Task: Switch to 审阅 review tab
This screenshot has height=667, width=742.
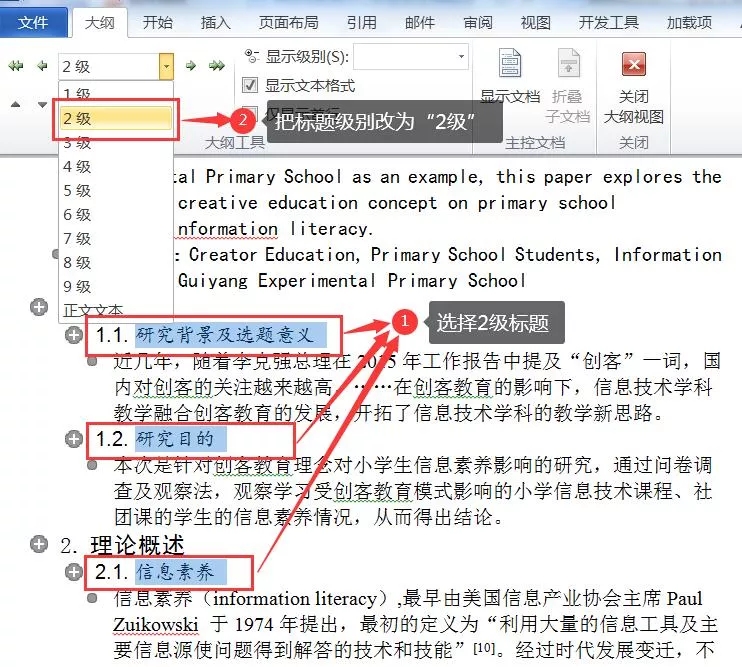Action: (x=478, y=22)
